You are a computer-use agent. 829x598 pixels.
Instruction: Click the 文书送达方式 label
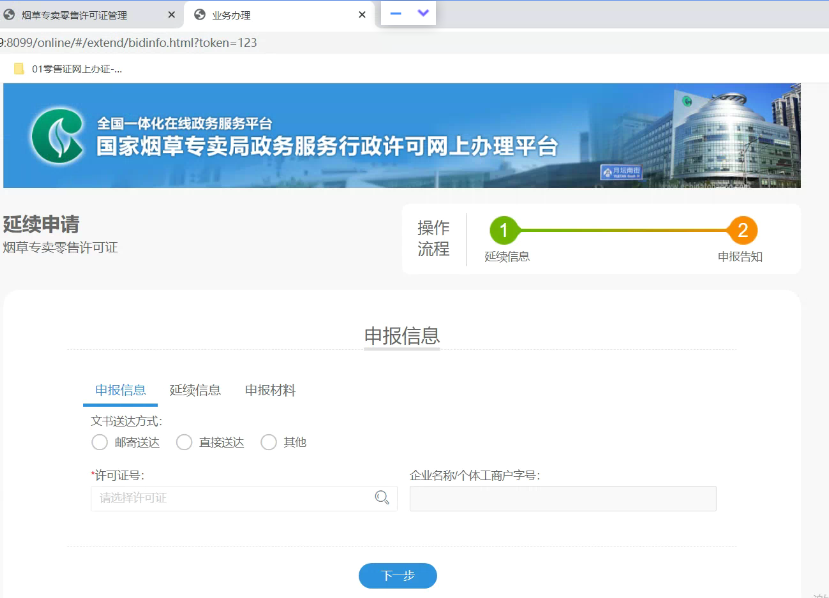click(126, 421)
